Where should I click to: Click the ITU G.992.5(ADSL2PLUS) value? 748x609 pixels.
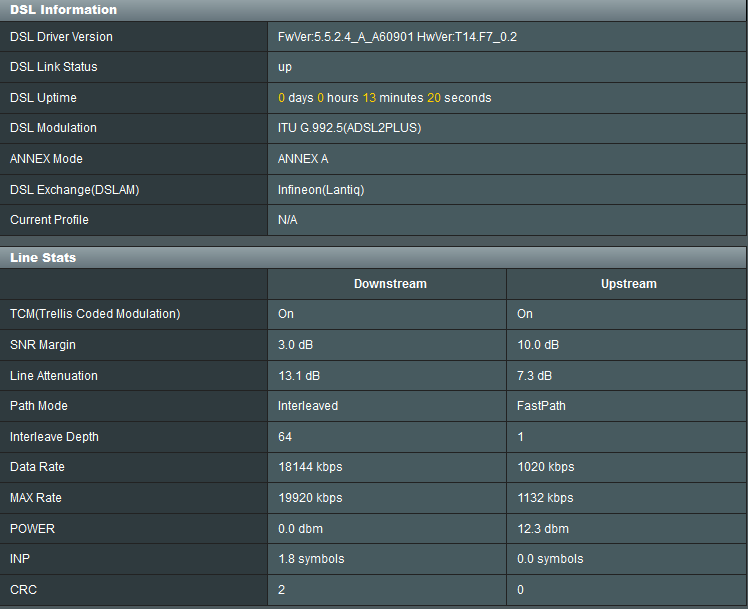349,128
